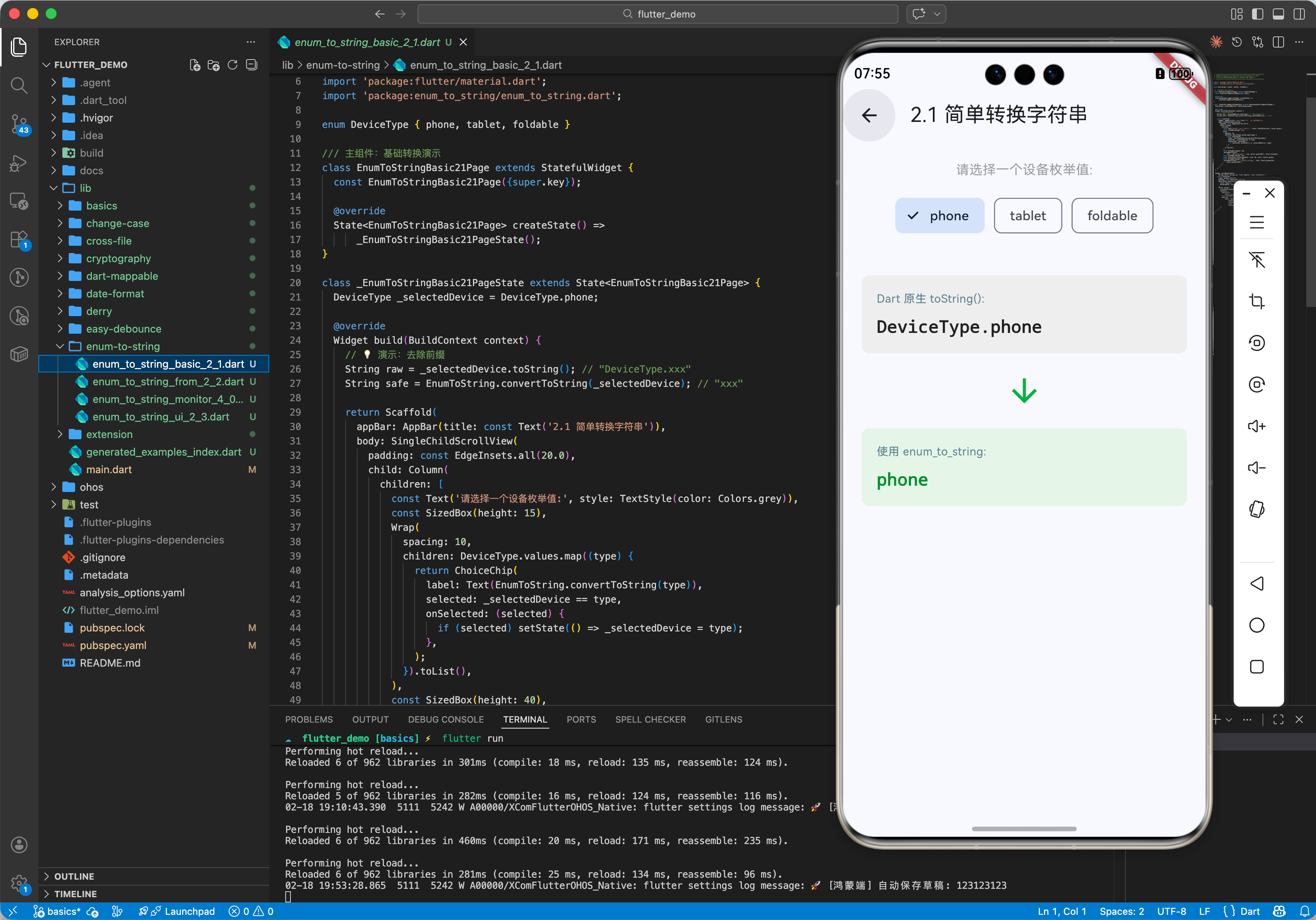Screen dimensions: 1316x920
Task: Refresh the Explorer file tree
Action: 232,65
